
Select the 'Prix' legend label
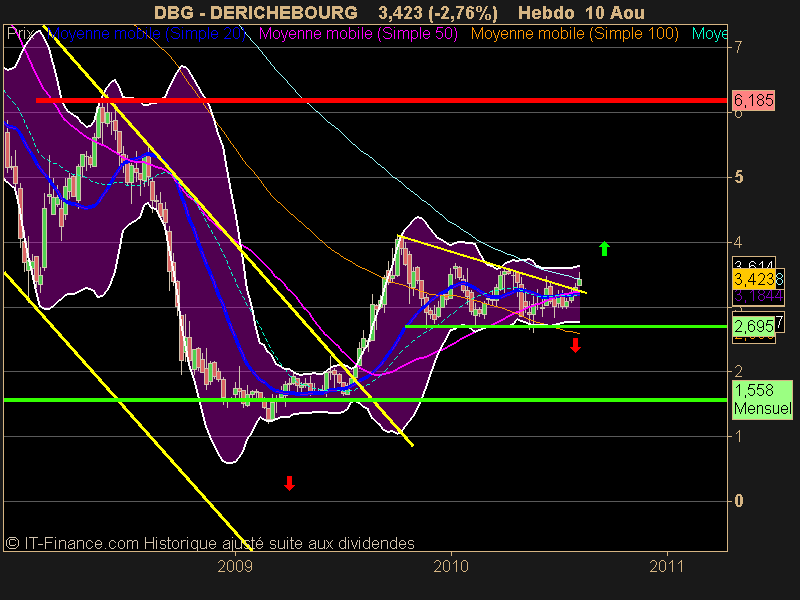point(21,34)
